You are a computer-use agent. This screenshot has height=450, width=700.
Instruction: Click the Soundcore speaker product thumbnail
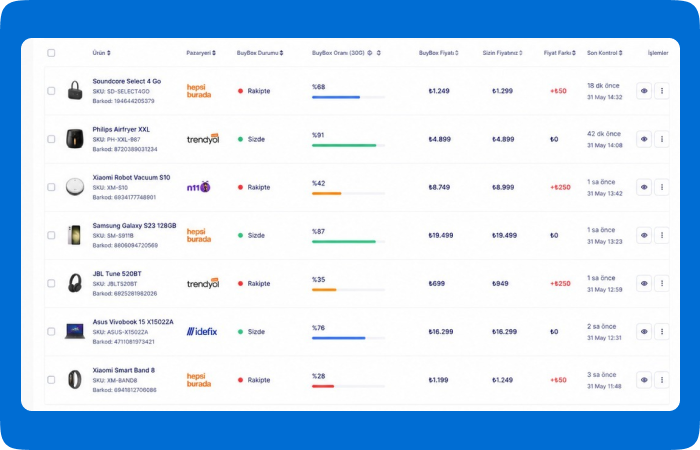pyautogui.click(x=75, y=90)
